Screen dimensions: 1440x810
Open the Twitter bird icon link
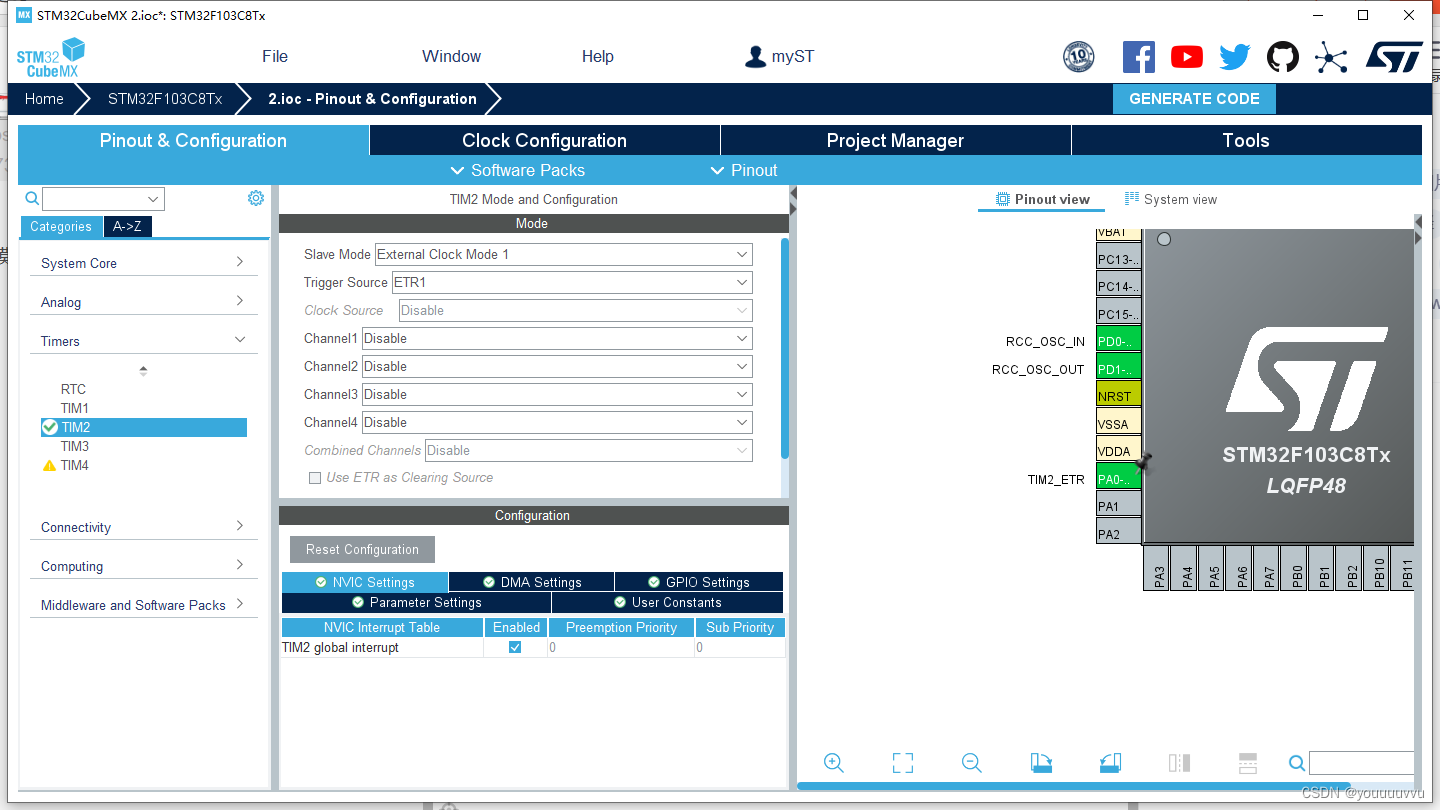(1235, 57)
